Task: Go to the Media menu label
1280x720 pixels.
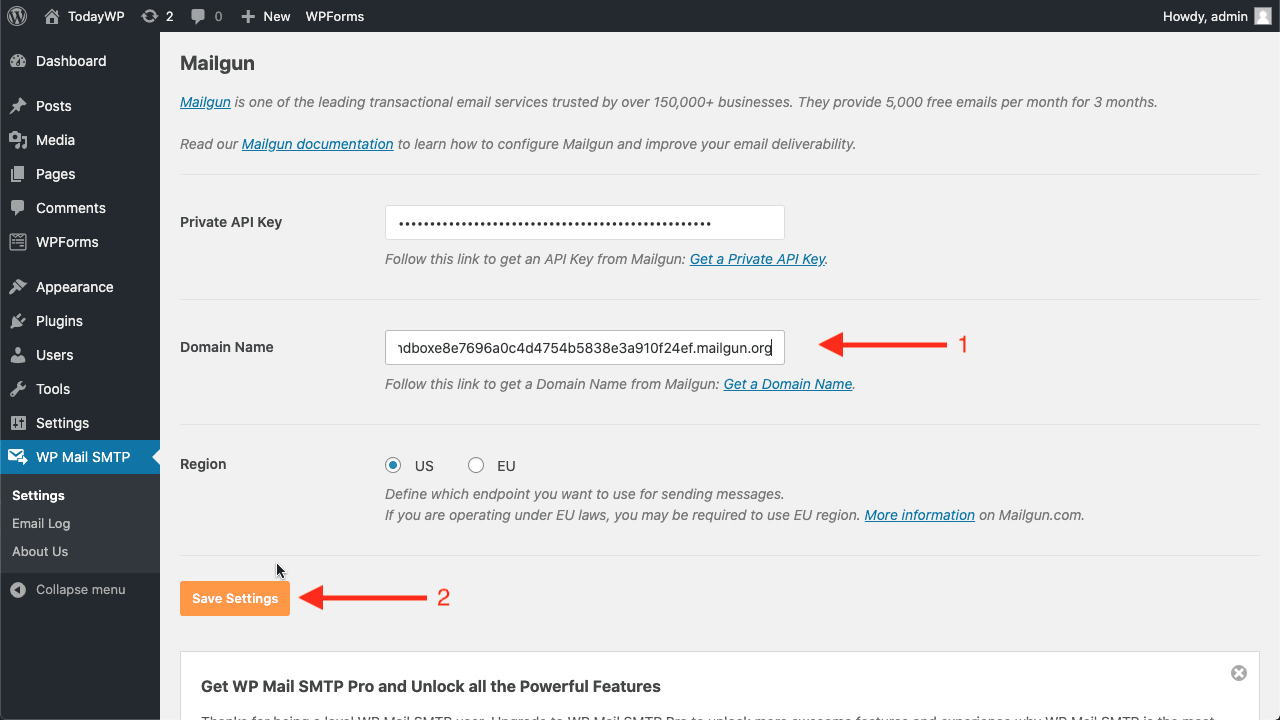Action: click(55, 140)
